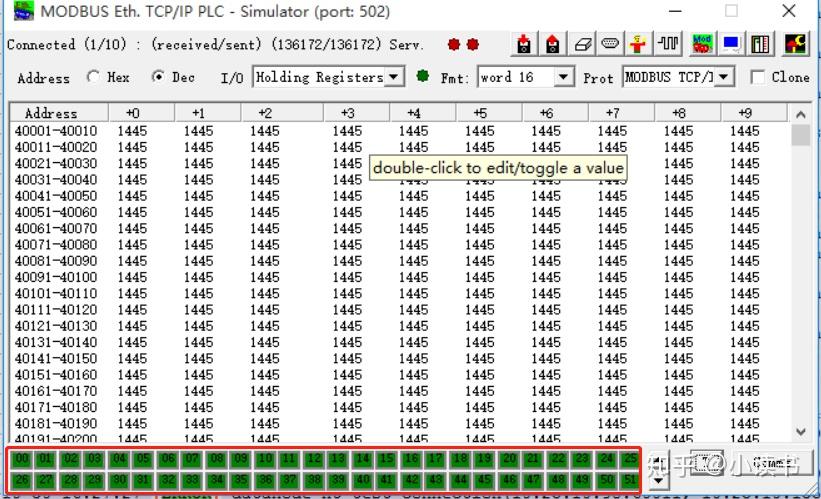Toggle station 44 button
This screenshot has height=499, width=821.
click(x=460, y=480)
